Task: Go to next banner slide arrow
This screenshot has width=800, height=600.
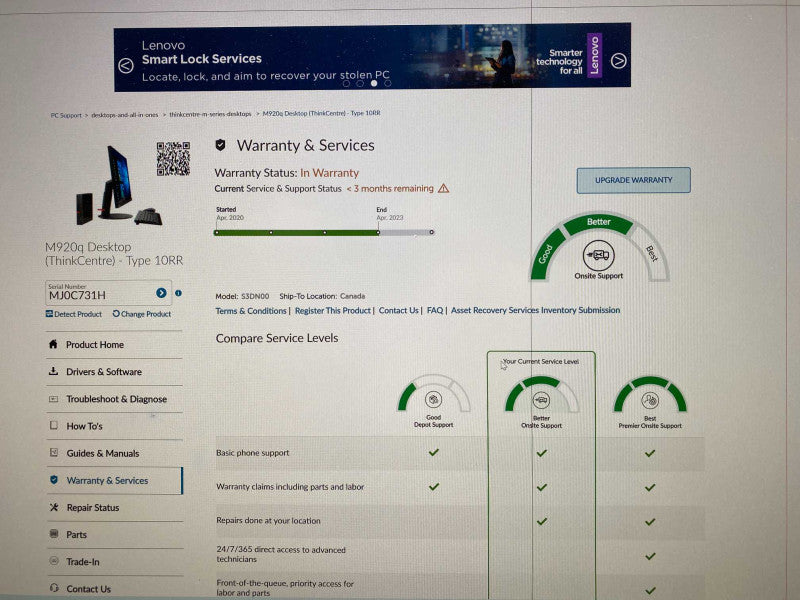Action: (x=618, y=61)
